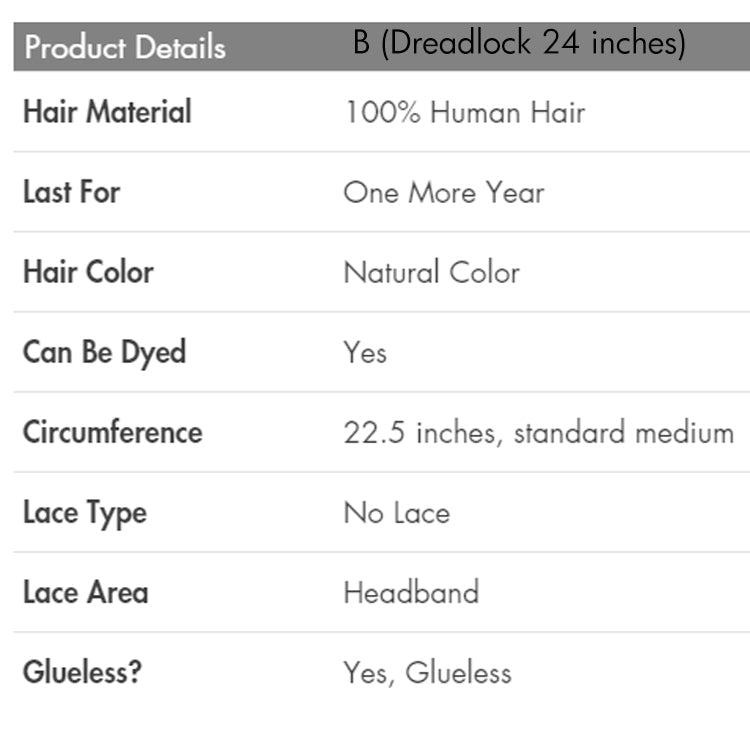Screen dimensions: 750x750
Task: Select the Yes, Glueless value
Action: tap(427, 672)
